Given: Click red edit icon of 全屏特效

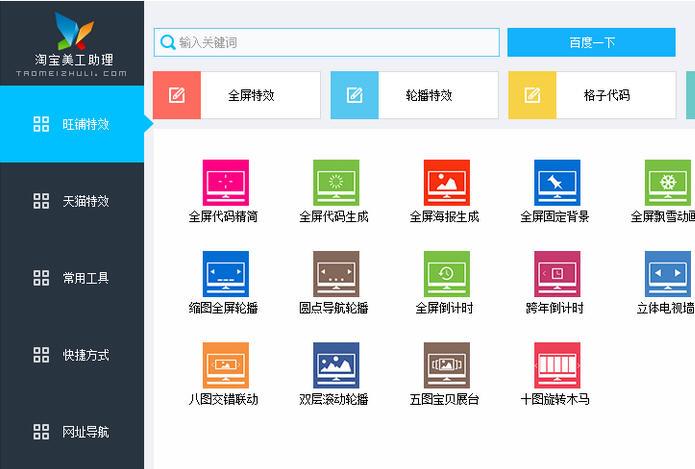Looking at the screenshot, I should 177,95.
